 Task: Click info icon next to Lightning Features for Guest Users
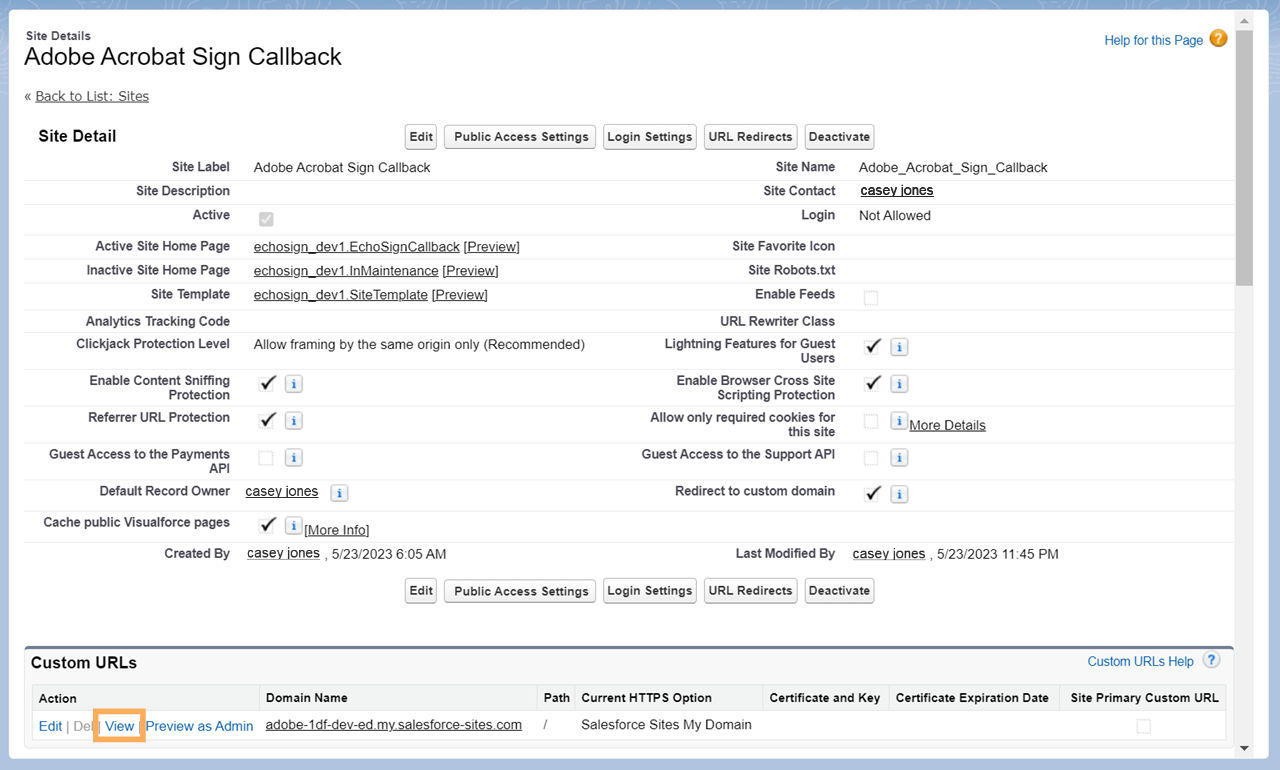coord(899,347)
